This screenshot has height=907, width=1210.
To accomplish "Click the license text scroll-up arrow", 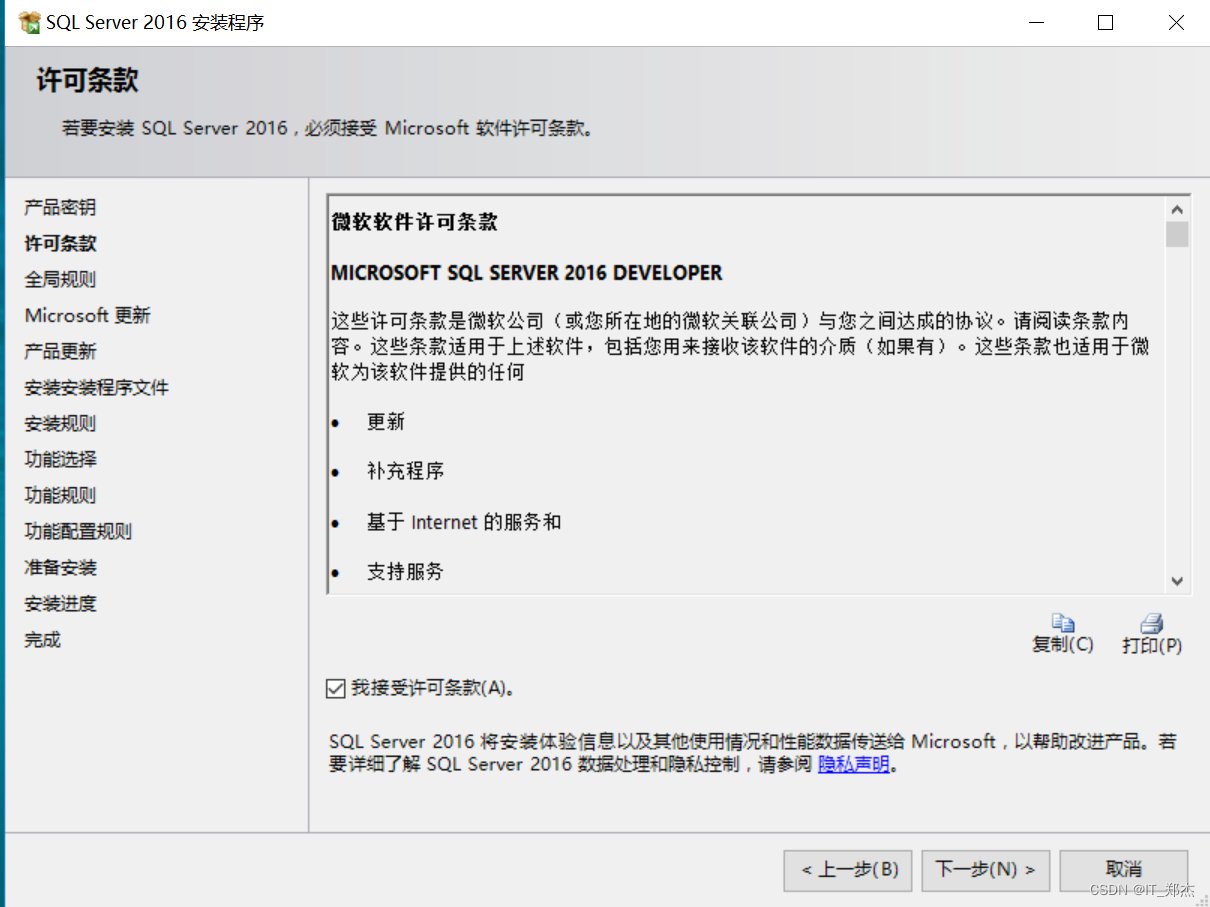I will tap(1177, 210).
